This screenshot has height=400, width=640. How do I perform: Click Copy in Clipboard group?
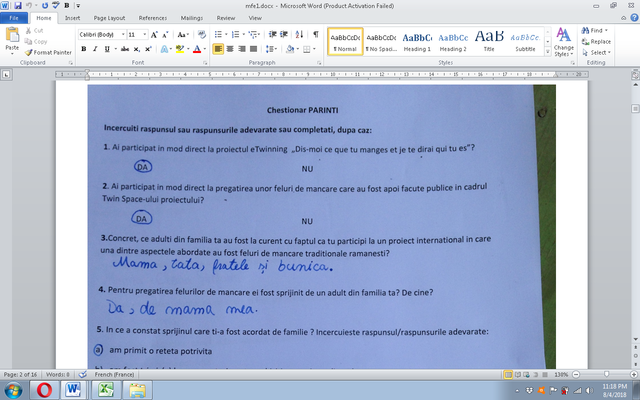tap(36, 41)
